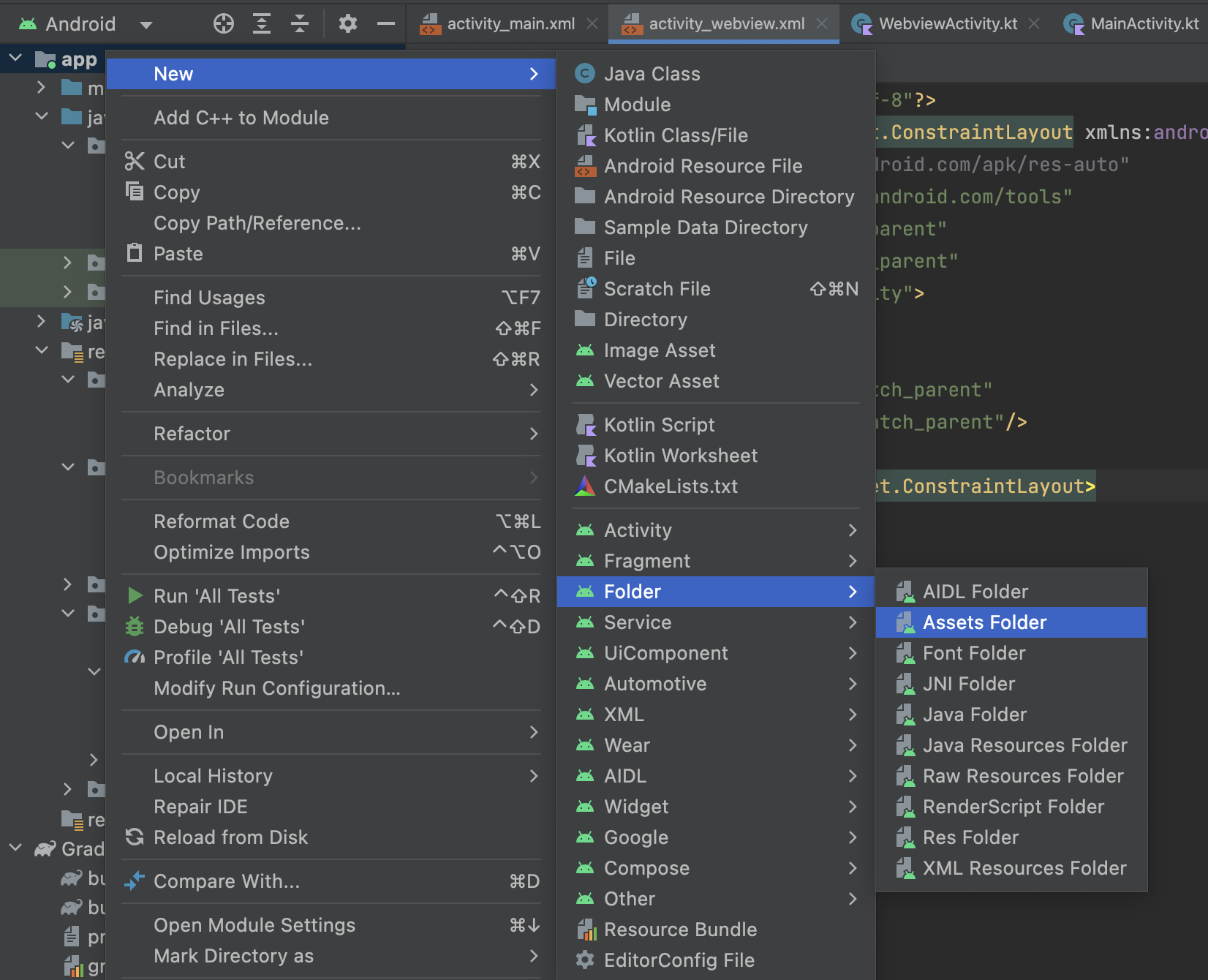Click the Compare With... icon
The width and height of the screenshot is (1208, 980).
point(135,881)
